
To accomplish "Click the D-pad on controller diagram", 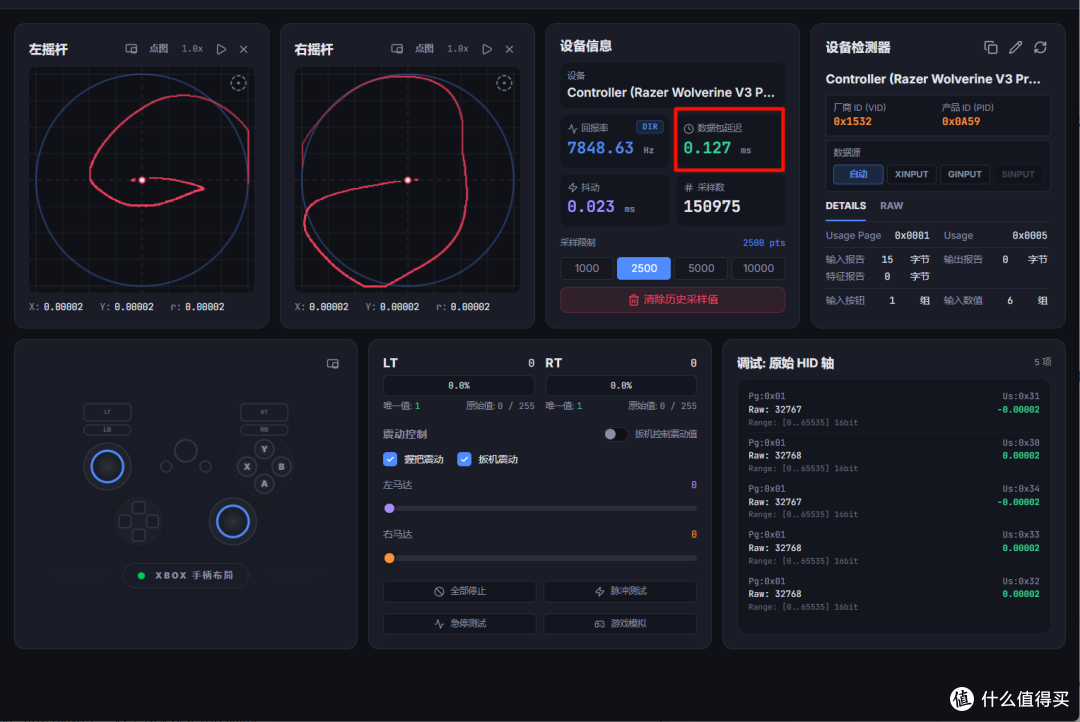I will (138, 522).
